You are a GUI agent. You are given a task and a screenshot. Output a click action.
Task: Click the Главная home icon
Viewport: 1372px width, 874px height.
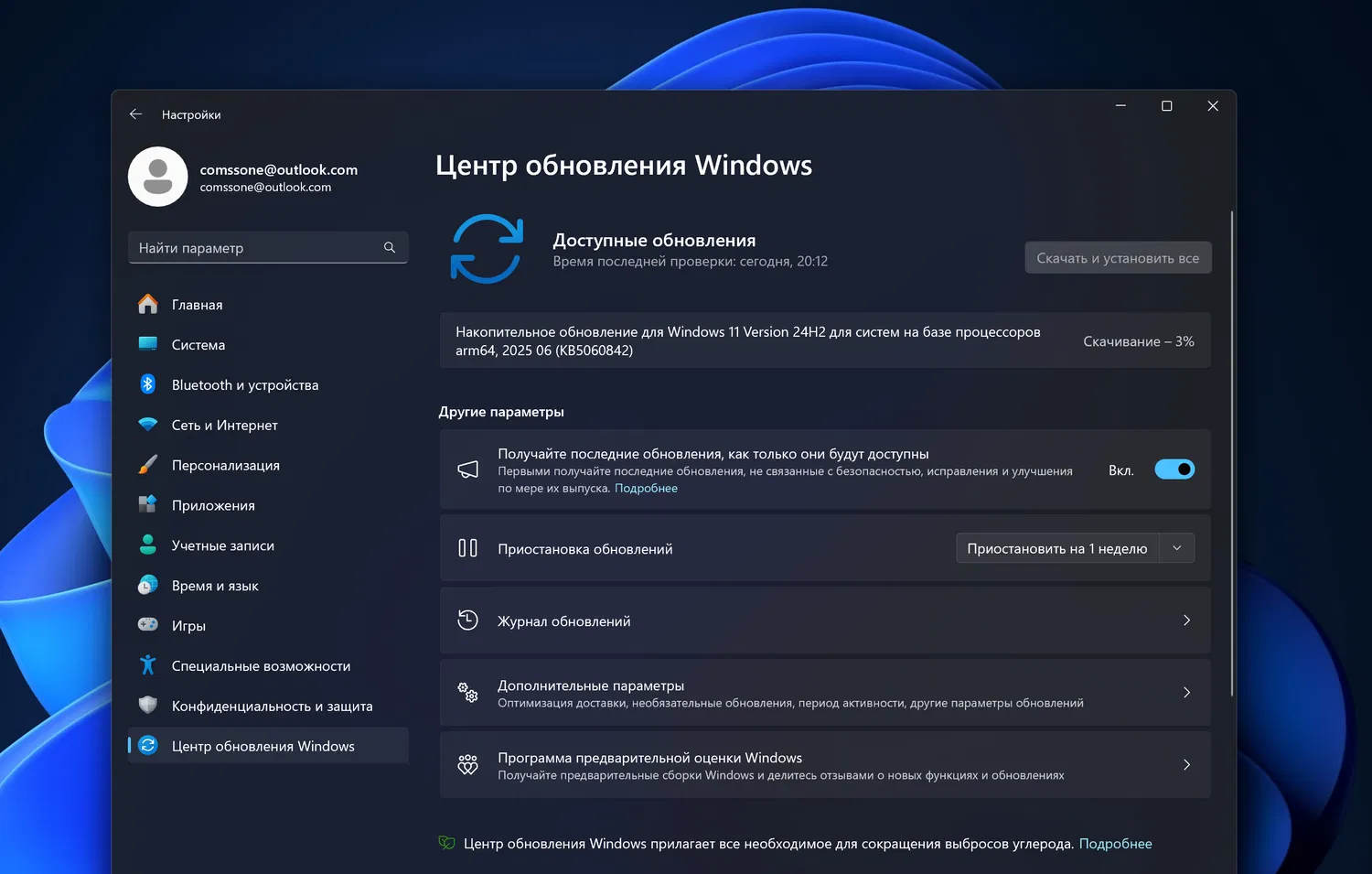click(x=148, y=305)
